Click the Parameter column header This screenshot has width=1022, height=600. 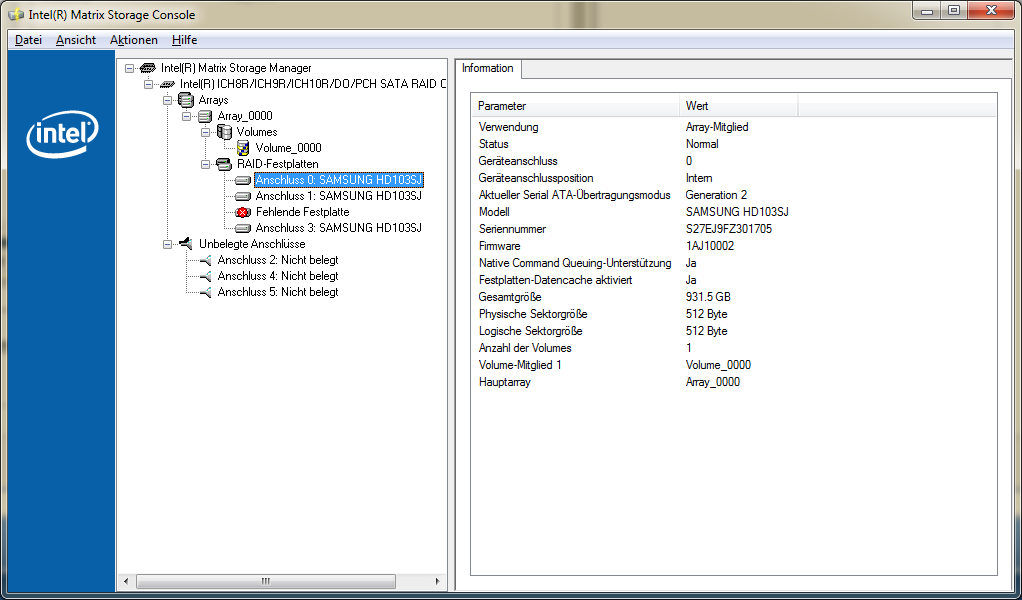(576, 106)
